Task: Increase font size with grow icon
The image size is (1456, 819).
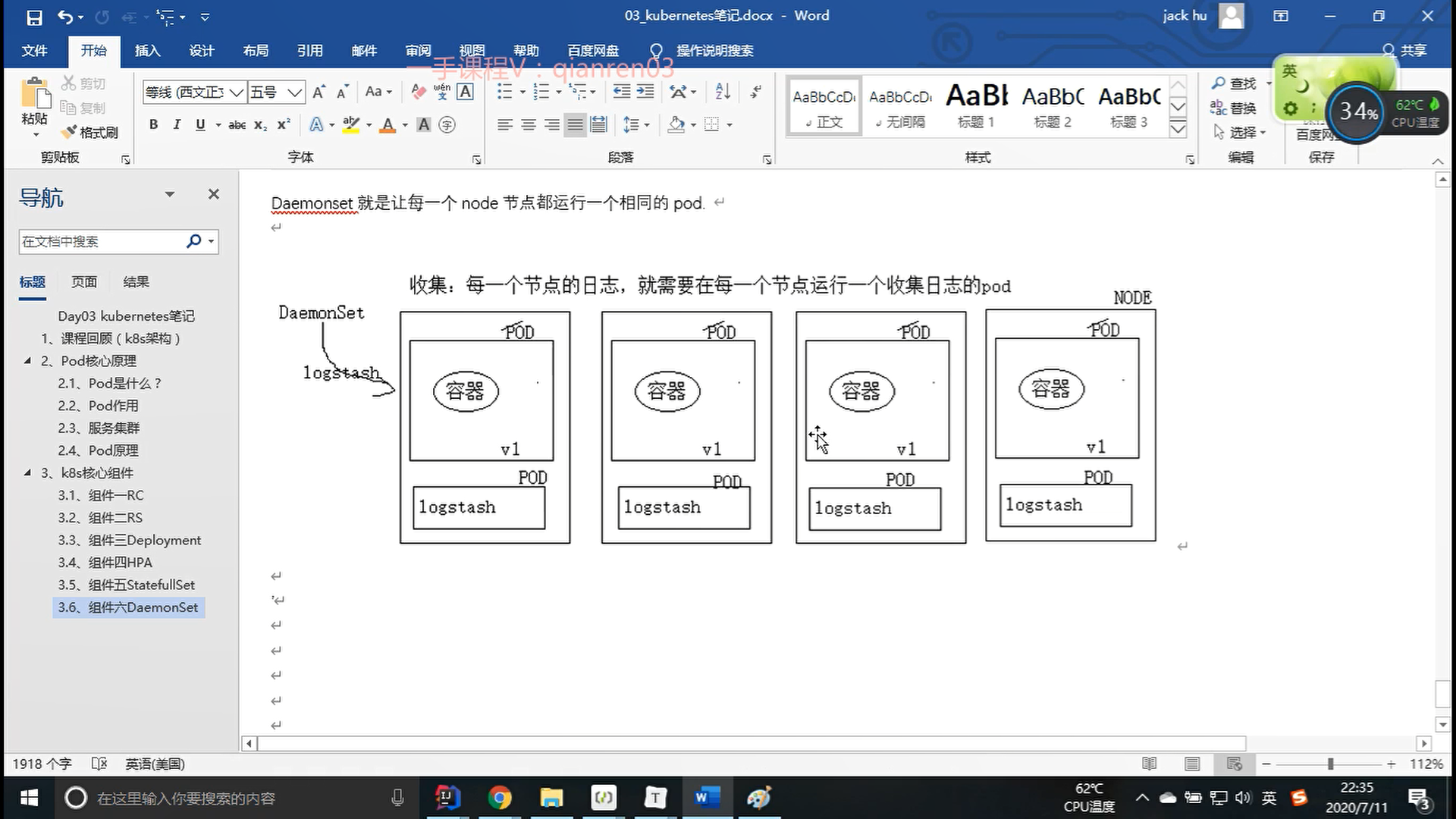Action: (x=318, y=92)
